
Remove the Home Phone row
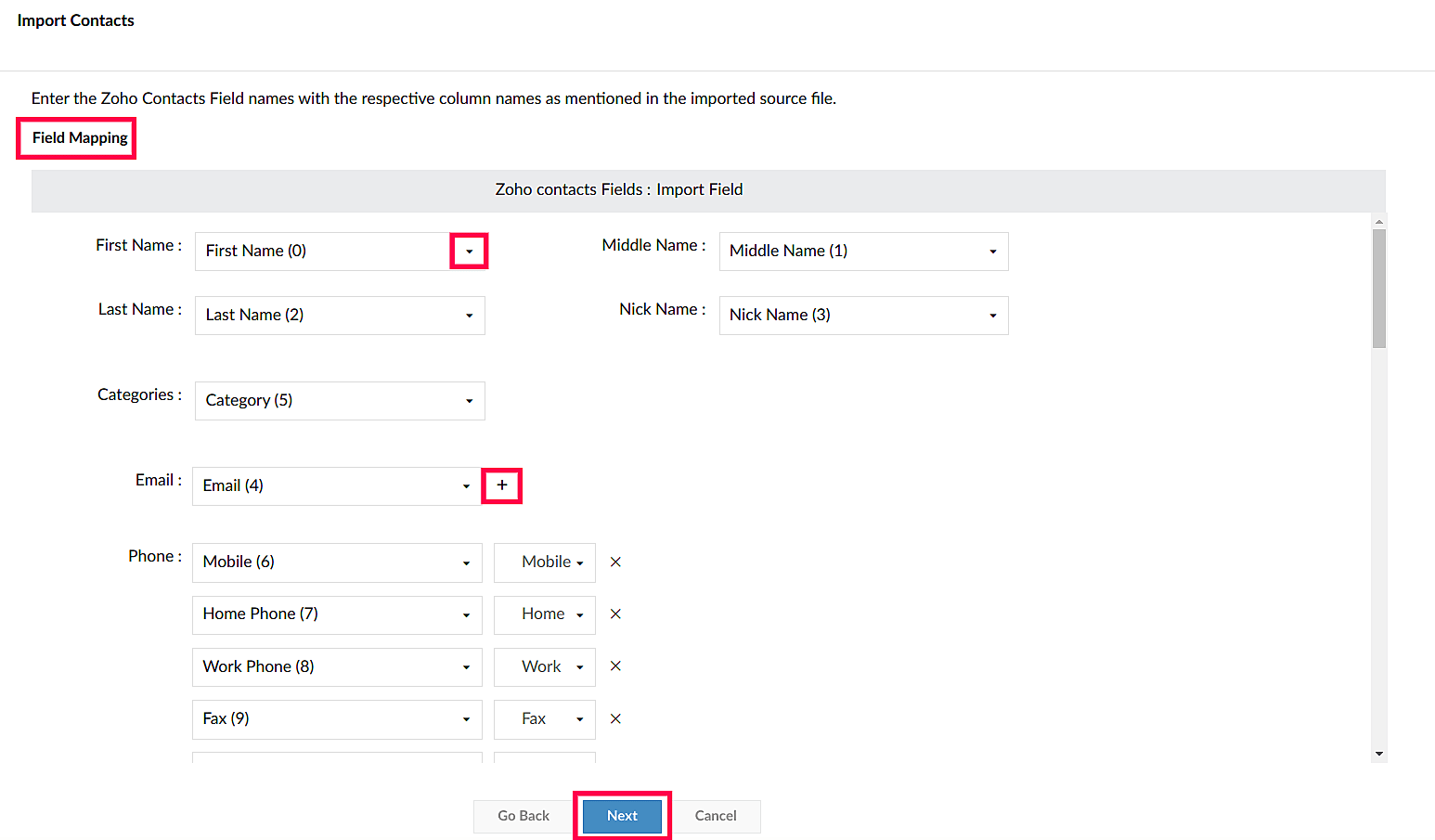(x=615, y=614)
